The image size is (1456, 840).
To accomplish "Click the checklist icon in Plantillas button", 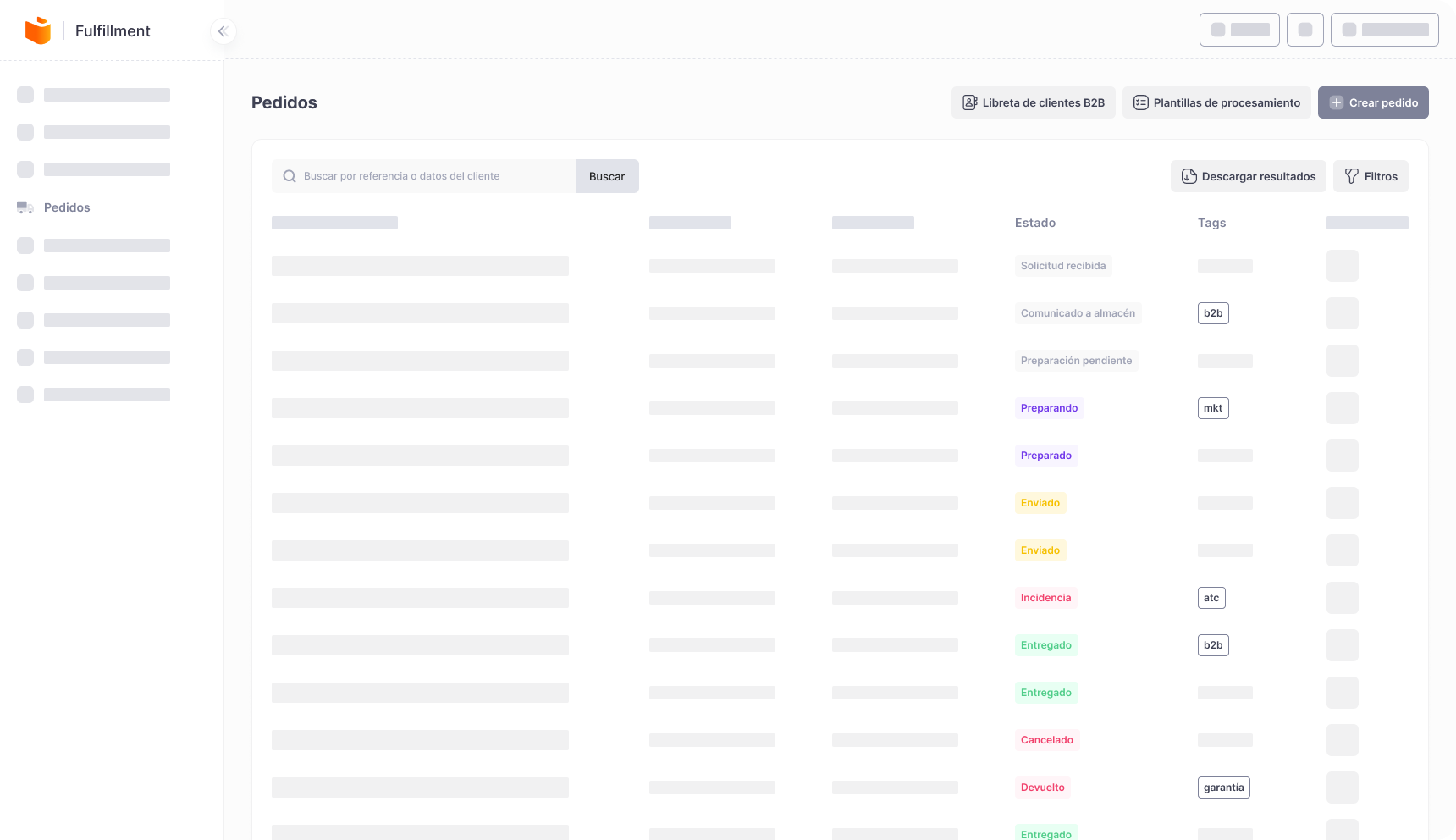I will click(x=1141, y=102).
